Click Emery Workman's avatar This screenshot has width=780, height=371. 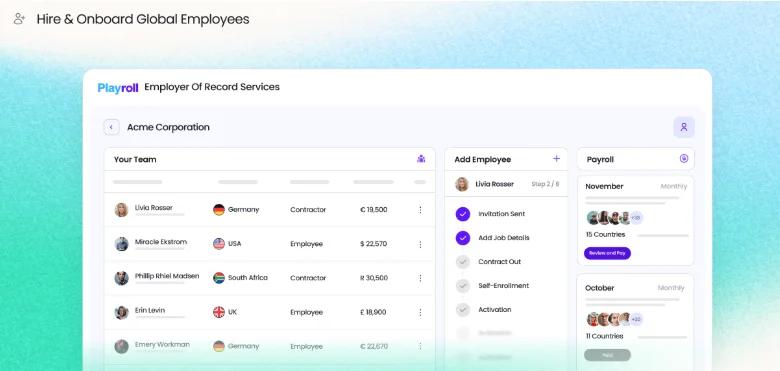tap(121, 346)
